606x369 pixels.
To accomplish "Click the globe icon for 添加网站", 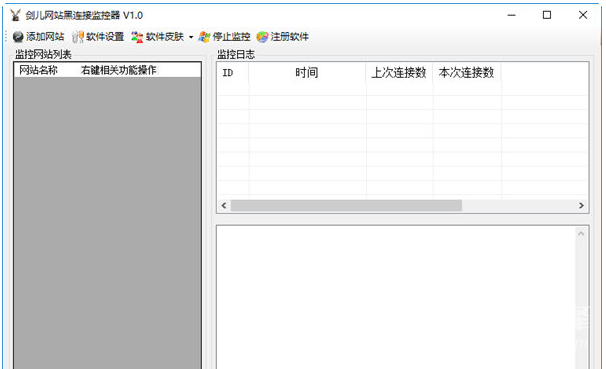I will tap(18, 37).
